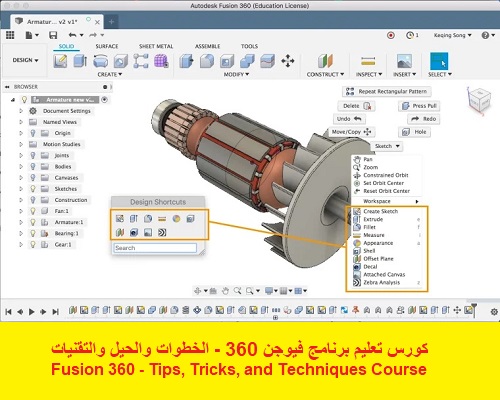Click the Move/Copy arrows toolbar icon
This screenshot has width=500, height=400.
coord(288,61)
